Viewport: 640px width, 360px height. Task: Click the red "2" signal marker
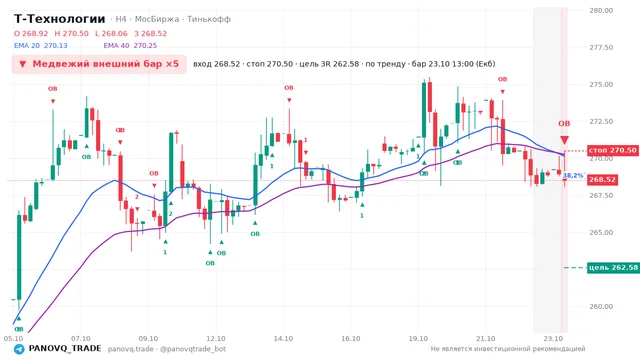click(x=137, y=197)
